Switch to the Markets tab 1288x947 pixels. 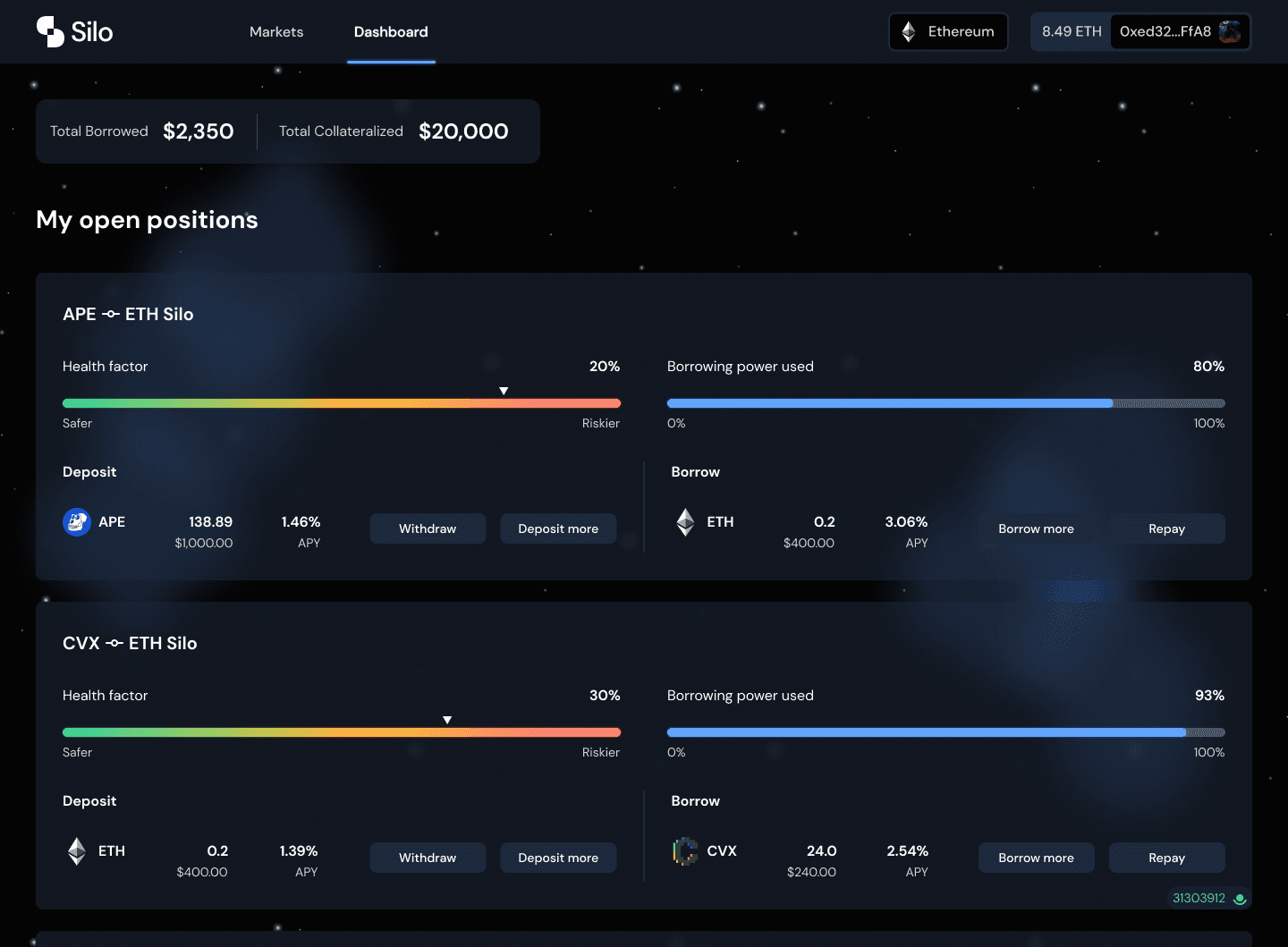(275, 31)
